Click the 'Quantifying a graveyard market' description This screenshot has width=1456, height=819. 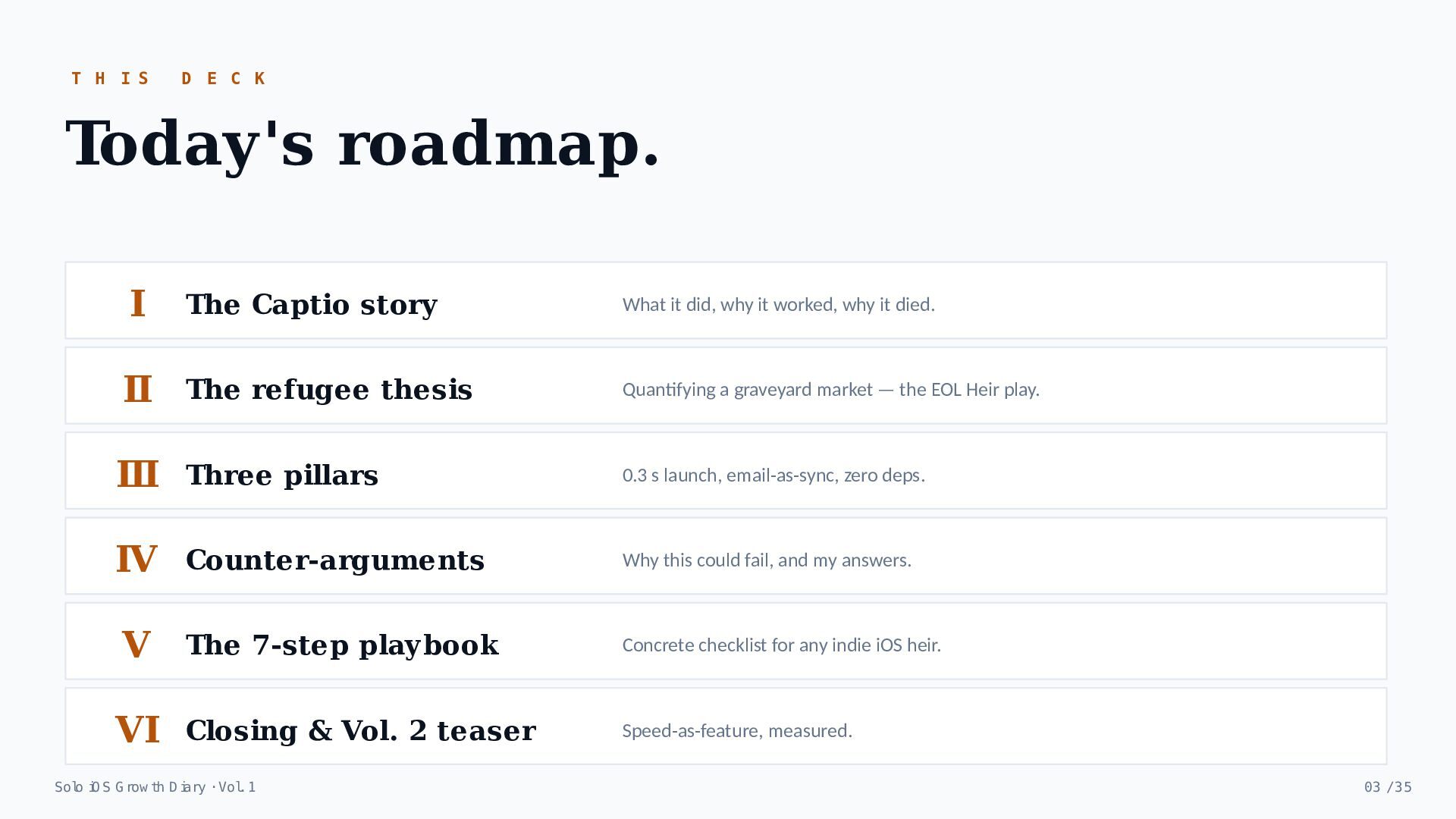[x=831, y=389]
